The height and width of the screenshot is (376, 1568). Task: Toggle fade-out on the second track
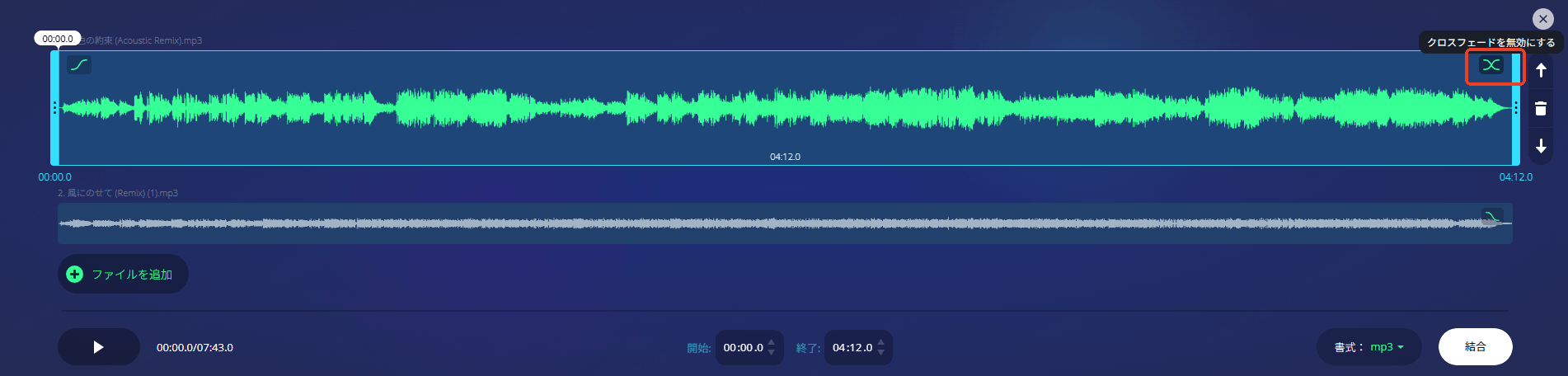(1492, 218)
